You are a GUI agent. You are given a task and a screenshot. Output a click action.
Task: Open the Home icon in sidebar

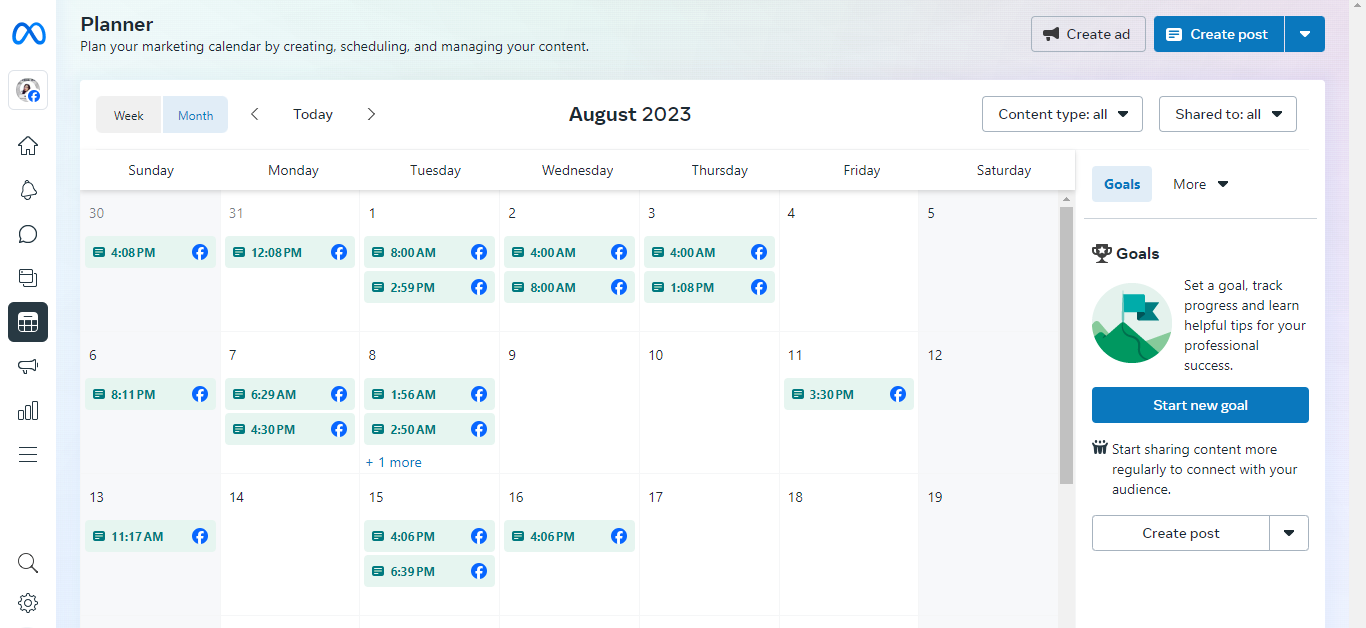[28, 146]
